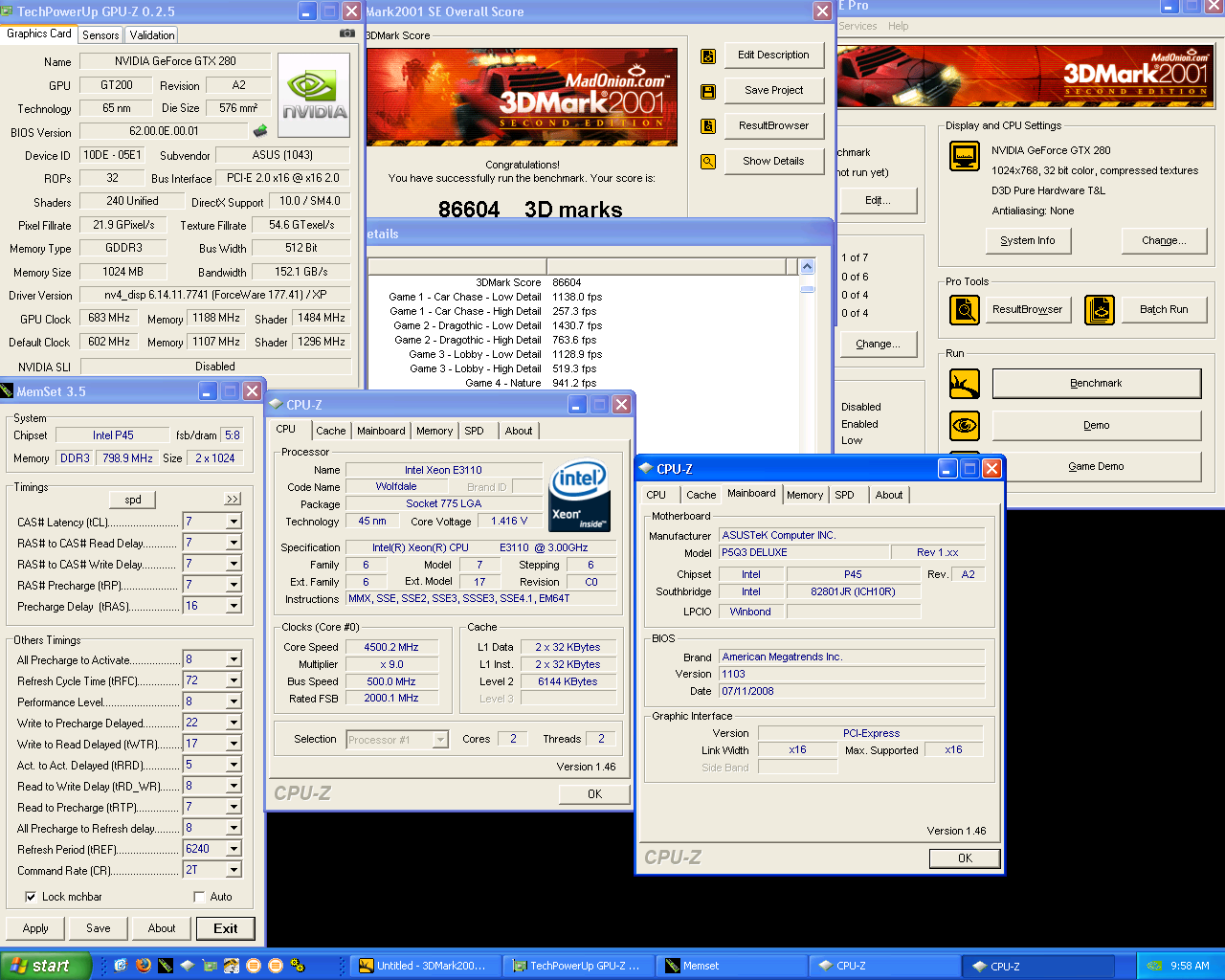Image resolution: width=1225 pixels, height=980 pixels.
Task: Toggle the Auto checkbox in MemSet
Action: click(x=199, y=897)
